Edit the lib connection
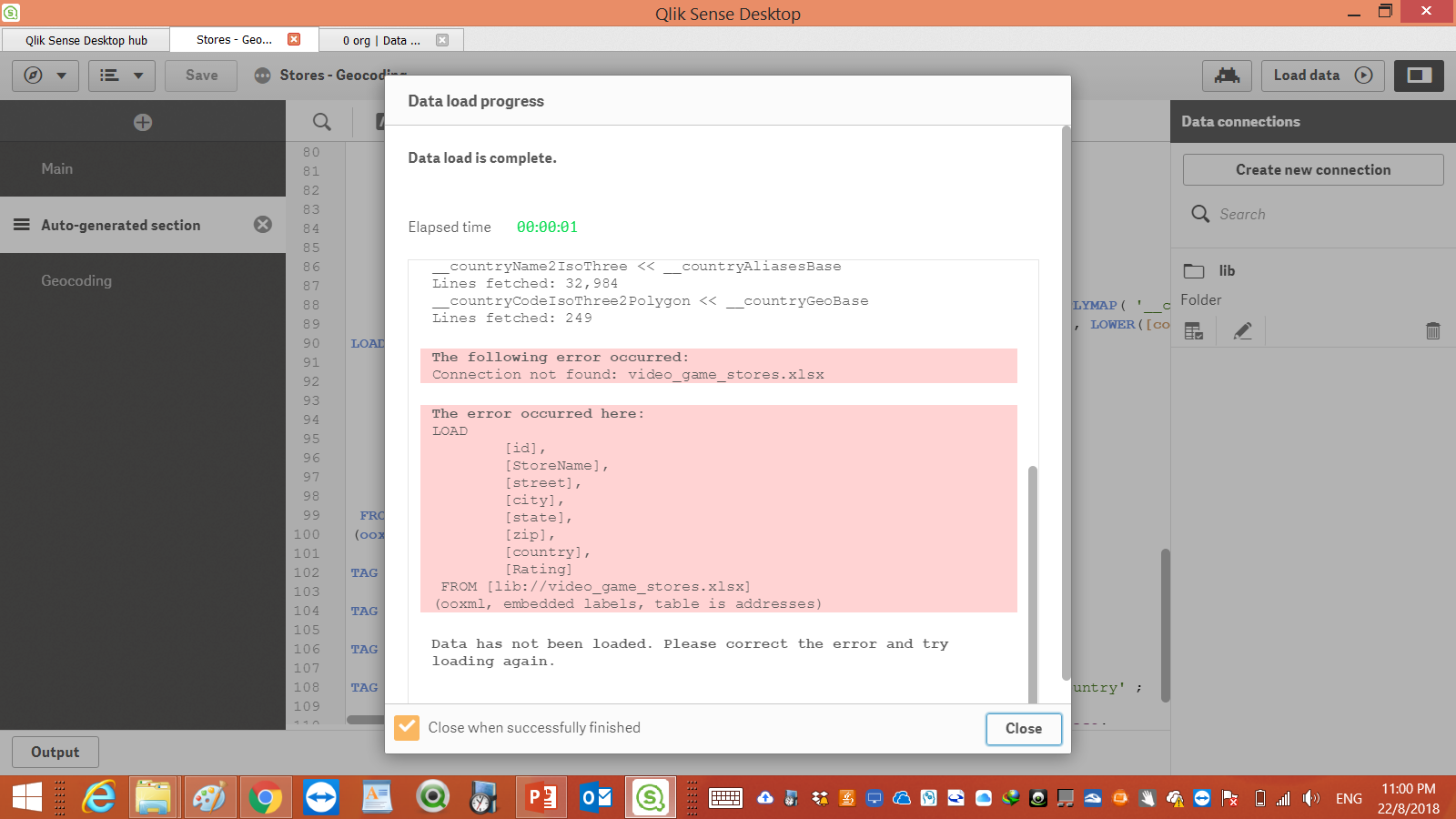 1242,331
